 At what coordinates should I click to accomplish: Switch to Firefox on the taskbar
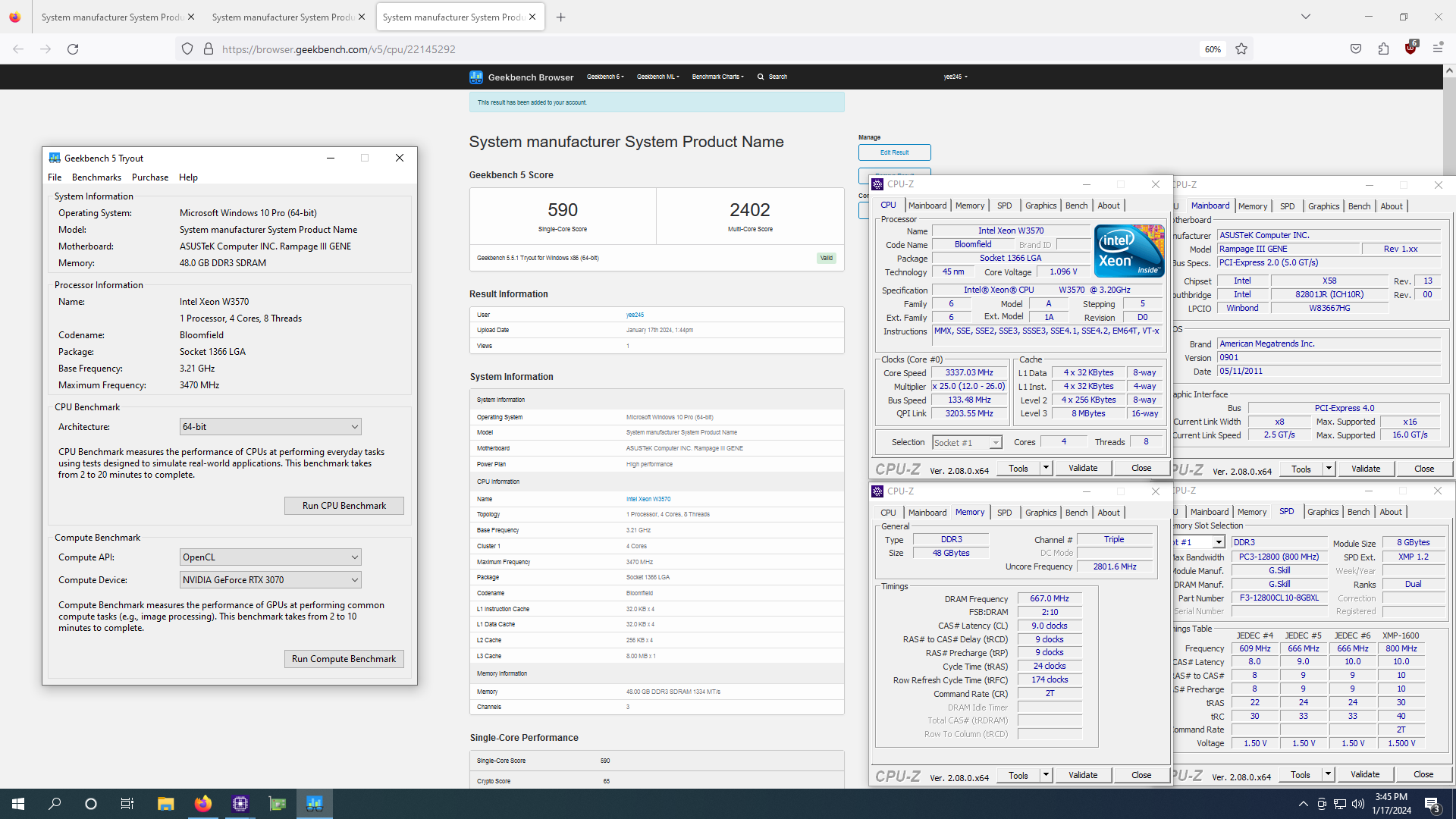202,804
